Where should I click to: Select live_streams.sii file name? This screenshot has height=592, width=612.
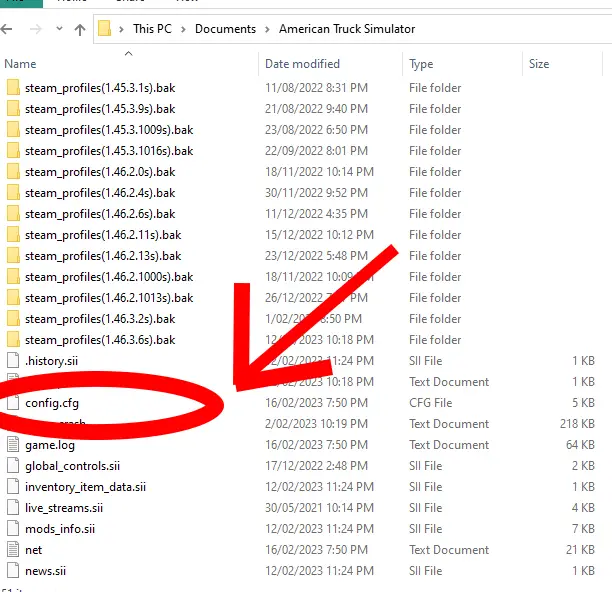click(64, 508)
